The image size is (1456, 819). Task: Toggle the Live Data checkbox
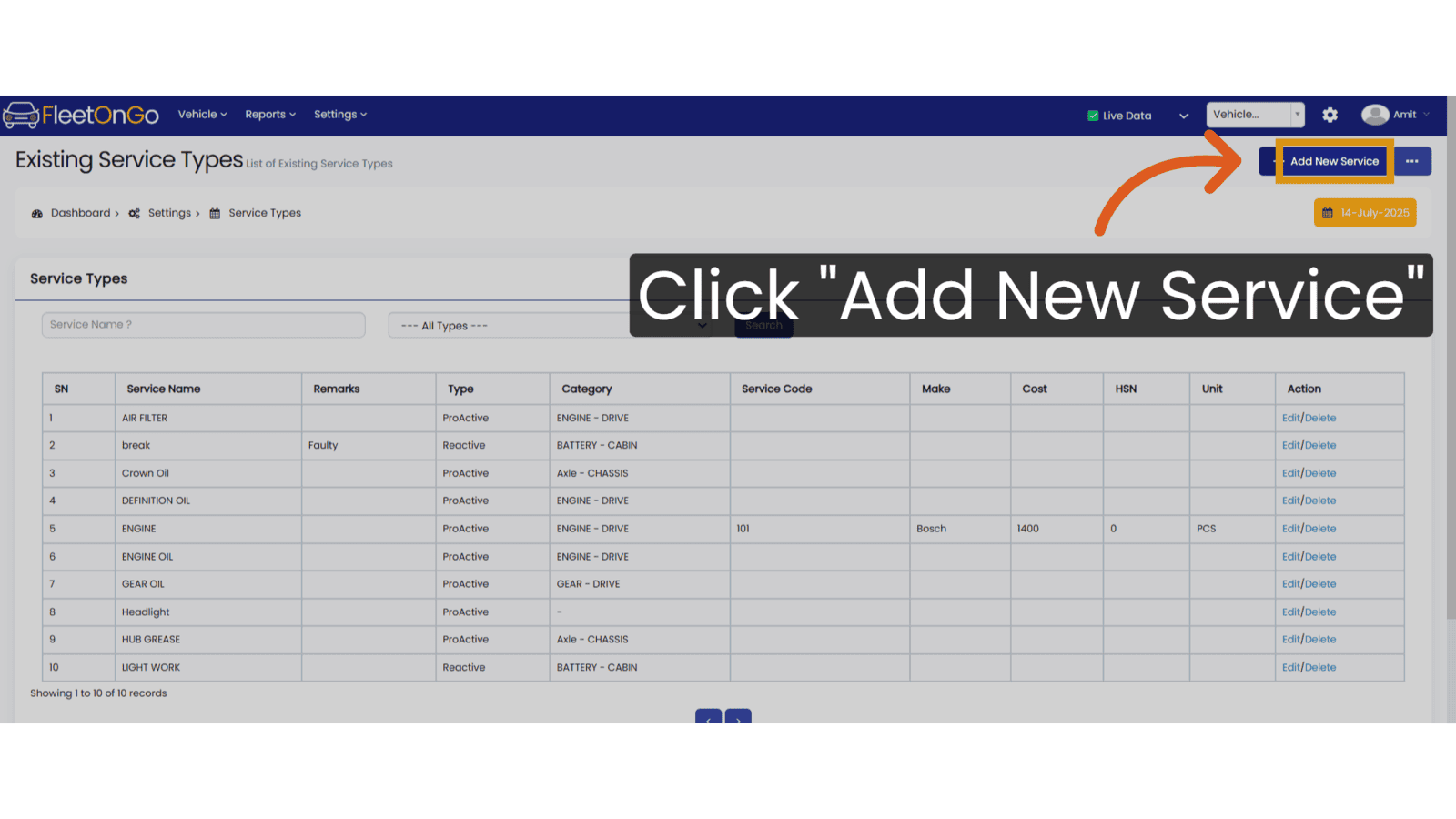click(x=1093, y=116)
